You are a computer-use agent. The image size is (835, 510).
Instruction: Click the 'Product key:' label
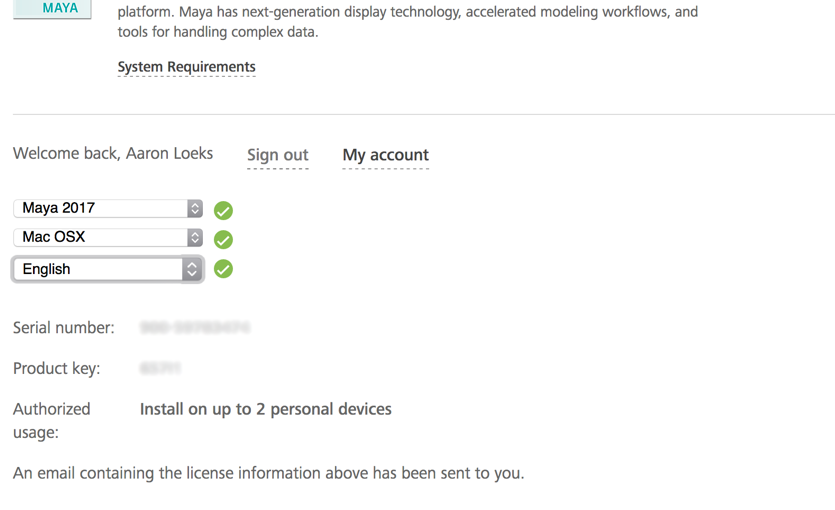(x=56, y=368)
